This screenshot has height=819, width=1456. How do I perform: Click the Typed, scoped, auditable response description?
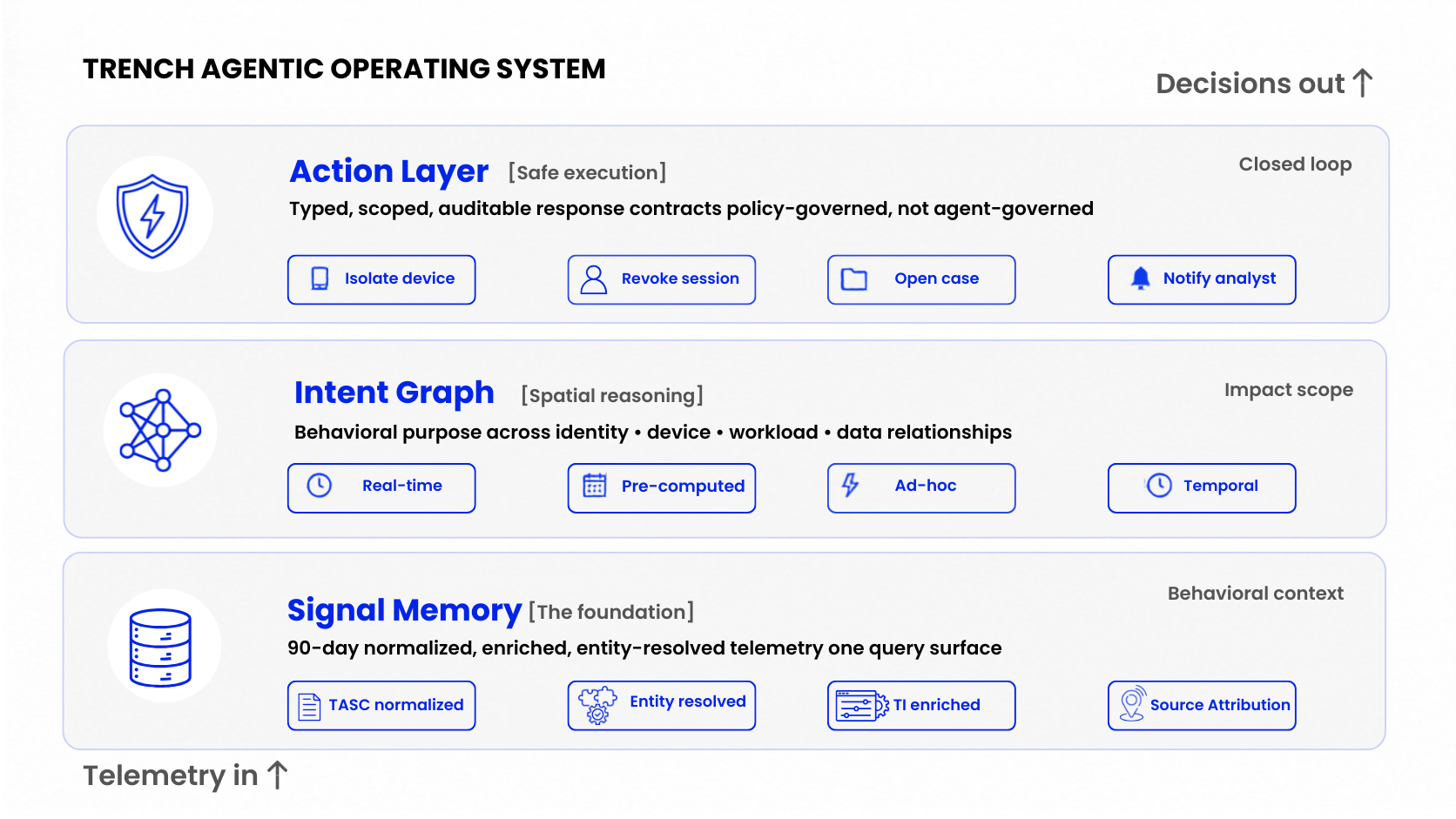click(691, 209)
